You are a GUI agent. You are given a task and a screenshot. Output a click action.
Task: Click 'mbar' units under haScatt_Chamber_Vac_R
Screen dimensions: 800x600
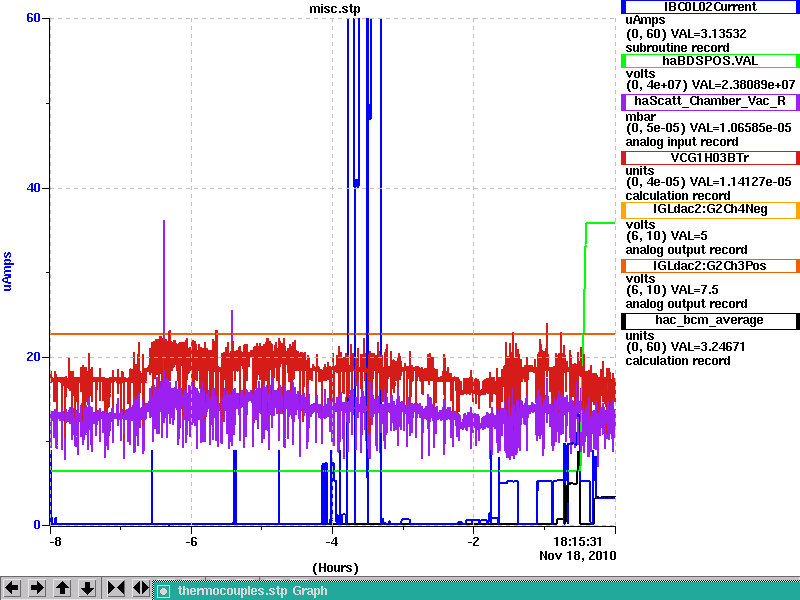point(640,117)
